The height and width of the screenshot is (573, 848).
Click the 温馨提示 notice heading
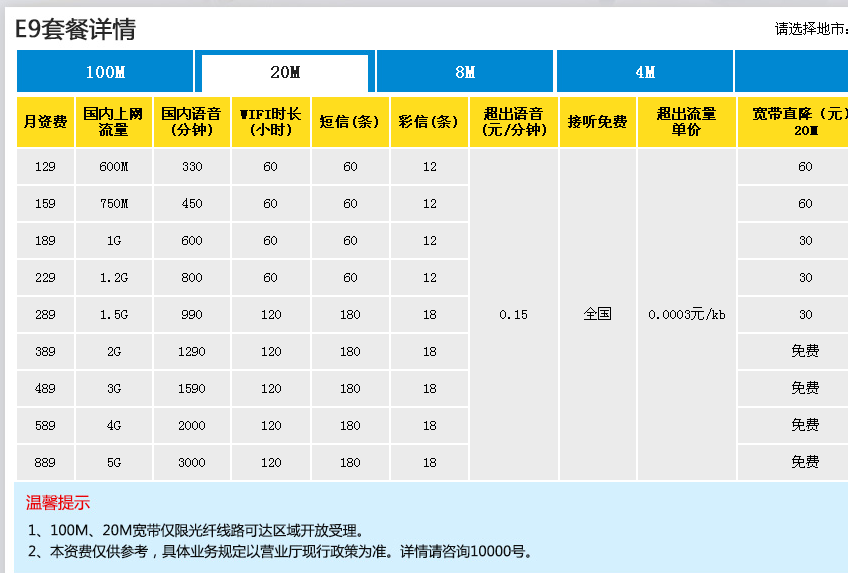click(58, 502)
